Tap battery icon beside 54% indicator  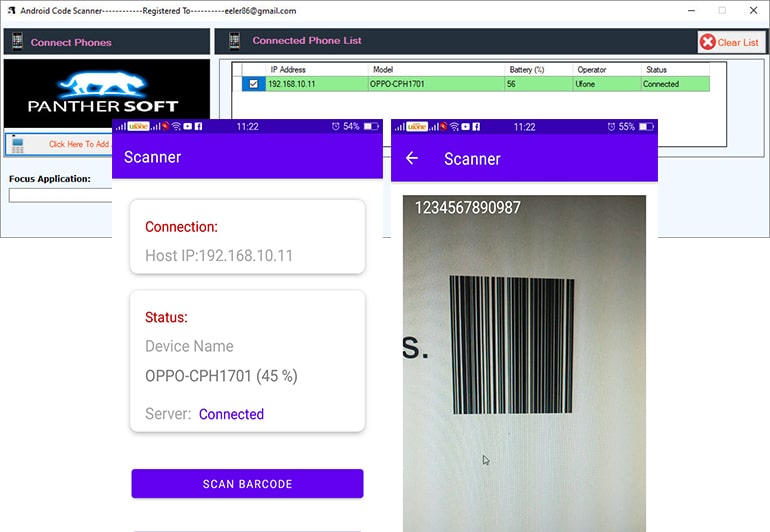pos(371,126)
